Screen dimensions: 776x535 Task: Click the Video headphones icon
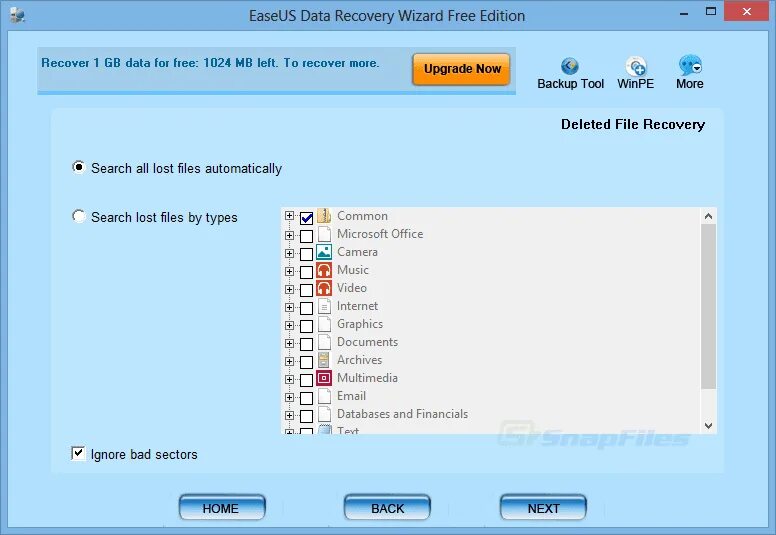(x=324, y=288)
